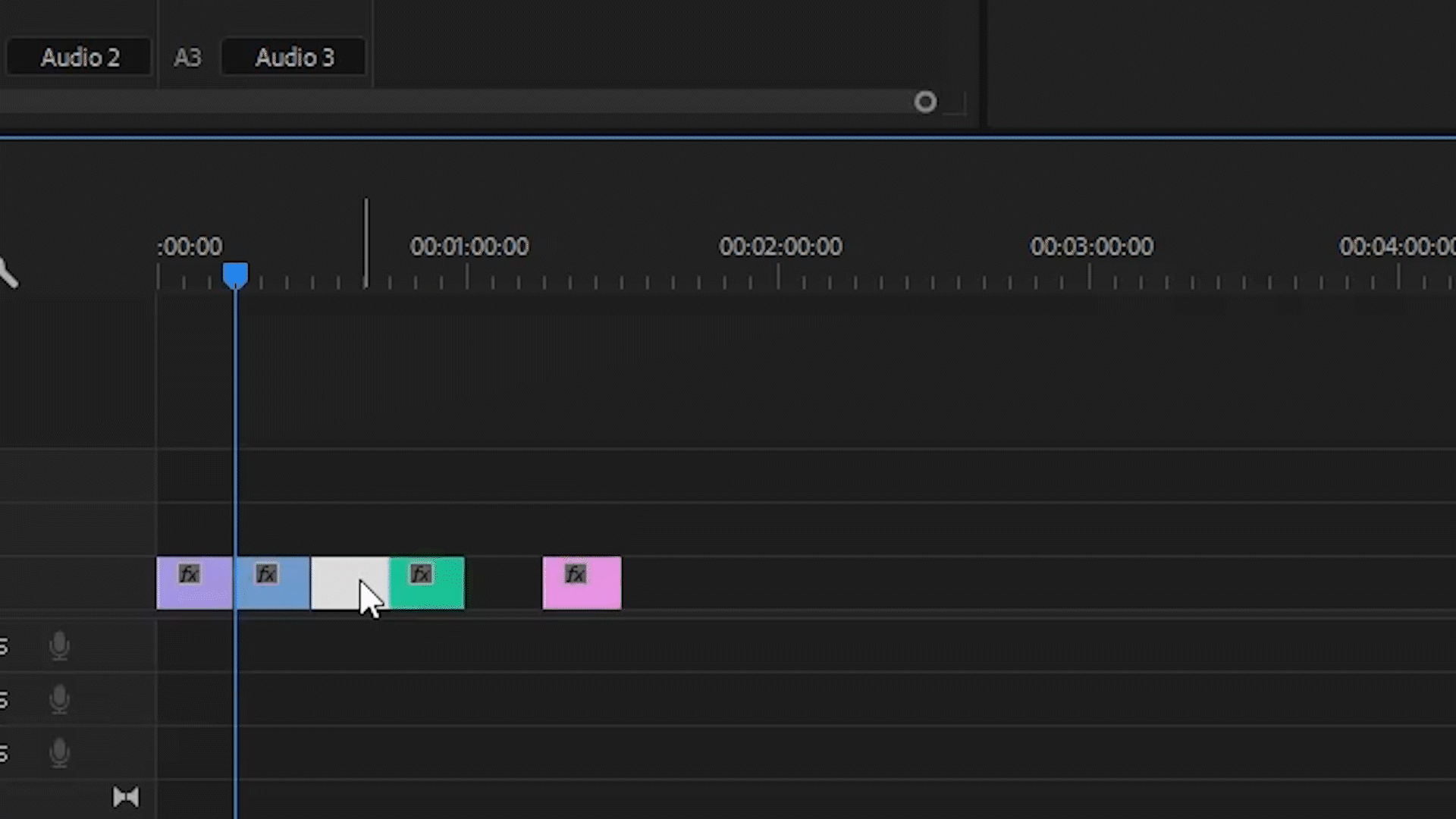Toggle the middle microphone record button
The height and width of the screenshot is (819, 1456).
click(59, 699)
